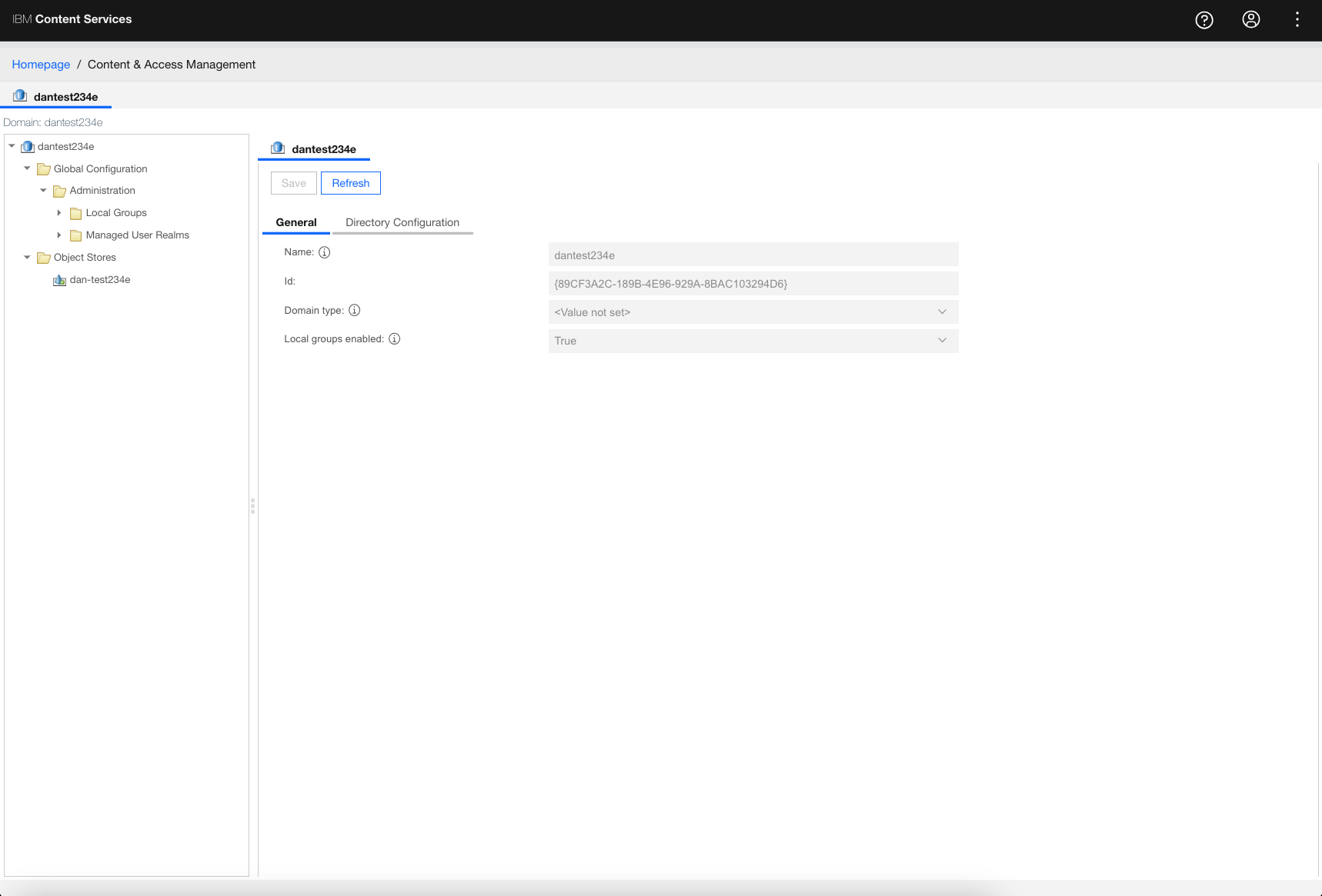Select Administration in tree
1322x896 pixels.
pos(102,191)
